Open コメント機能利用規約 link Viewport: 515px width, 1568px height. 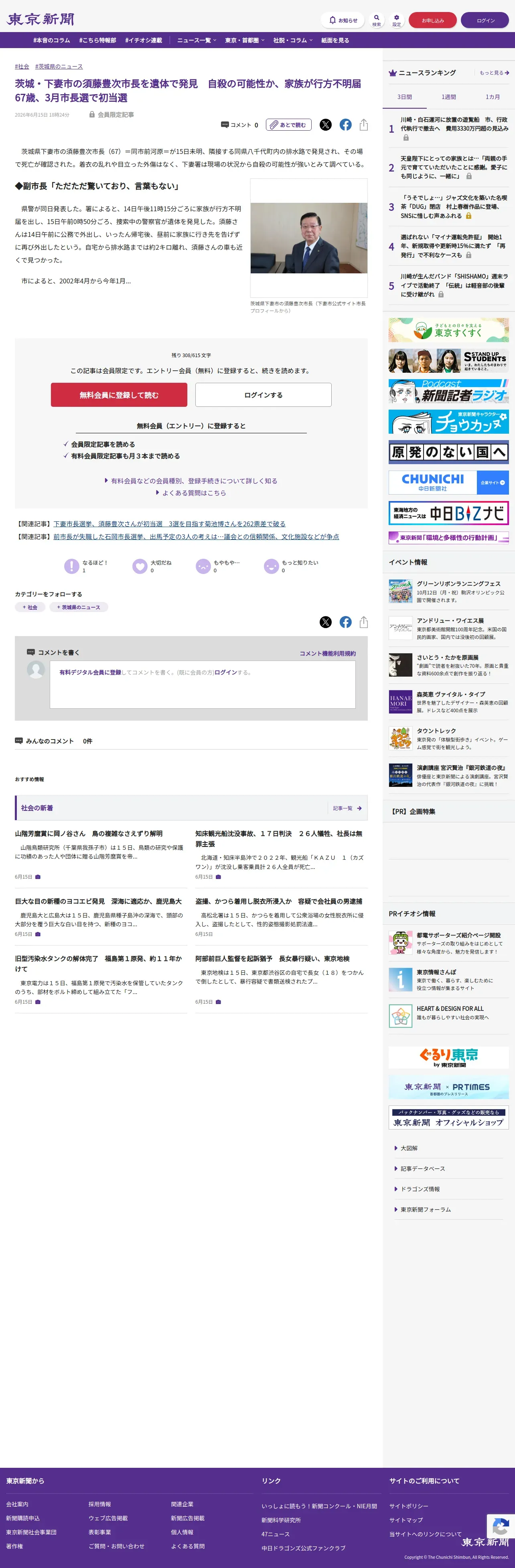(328, 653)
